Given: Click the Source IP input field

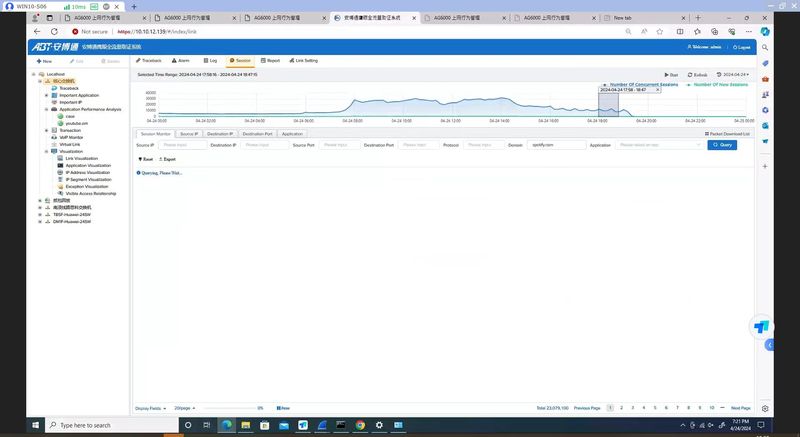Looking at the screenshot, I should [x=182, y=145].
